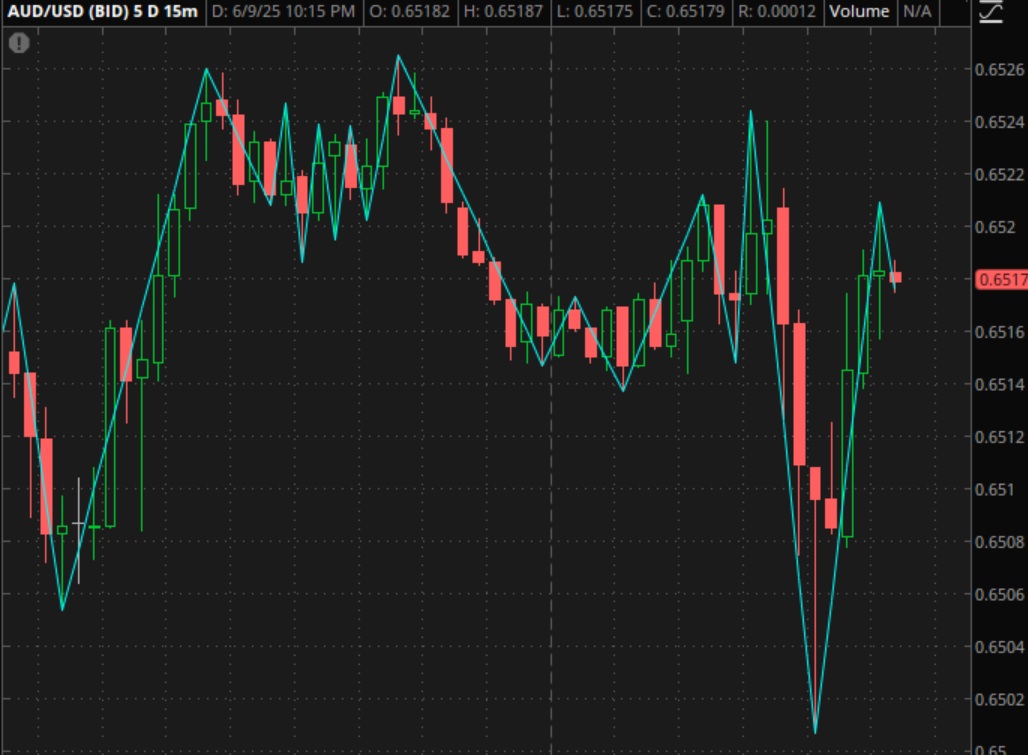
Task: Click the red current price bubble 0.6517
Action: [1001, 279]
